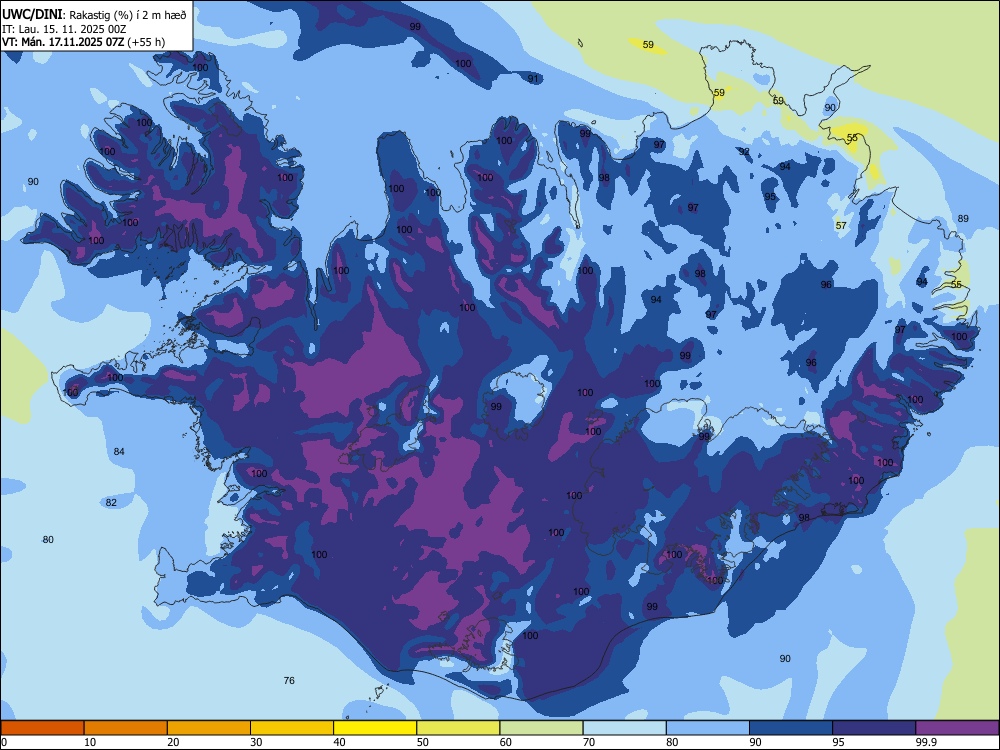Click the orange 10–20 legend swatch
The image size is (1000, 750).
click(126, 728)
